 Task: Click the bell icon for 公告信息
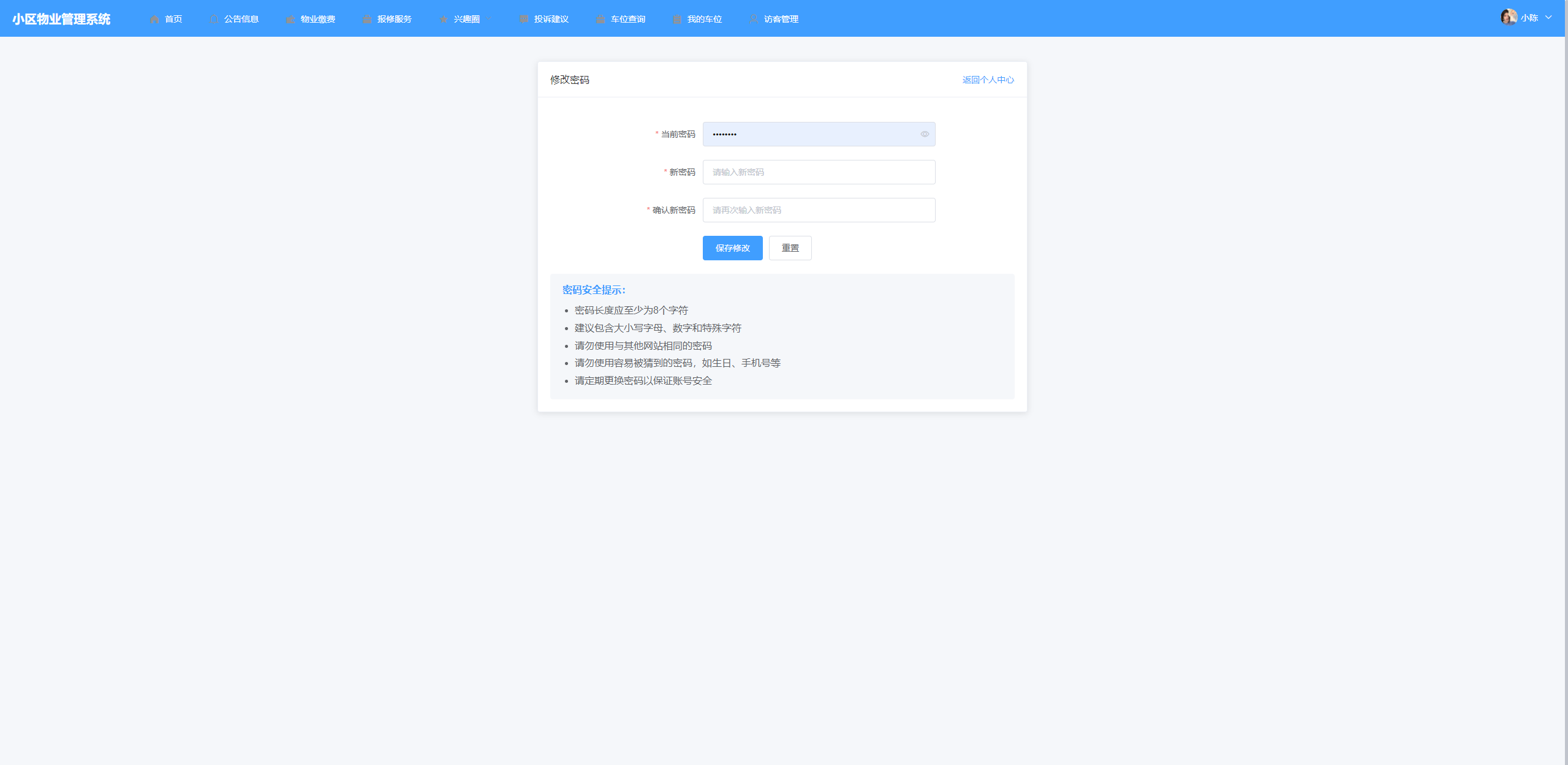pos(214,19)
